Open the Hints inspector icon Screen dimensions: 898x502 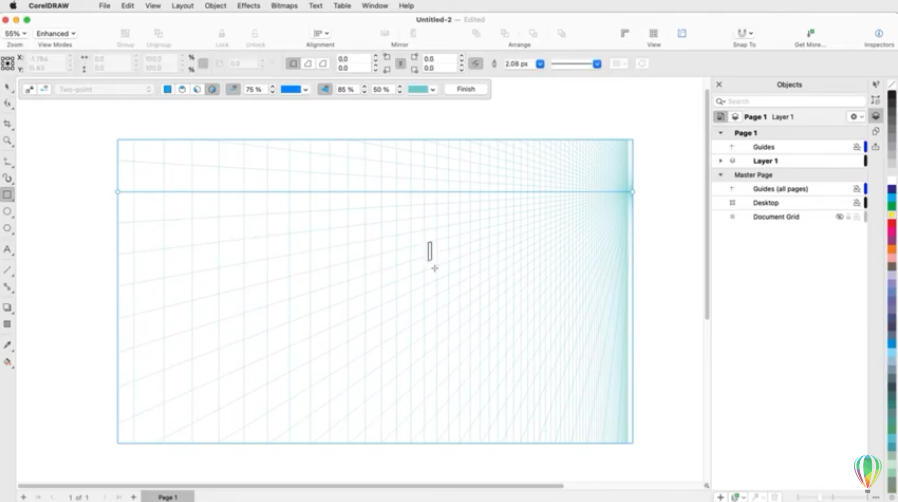pos(876,84)
